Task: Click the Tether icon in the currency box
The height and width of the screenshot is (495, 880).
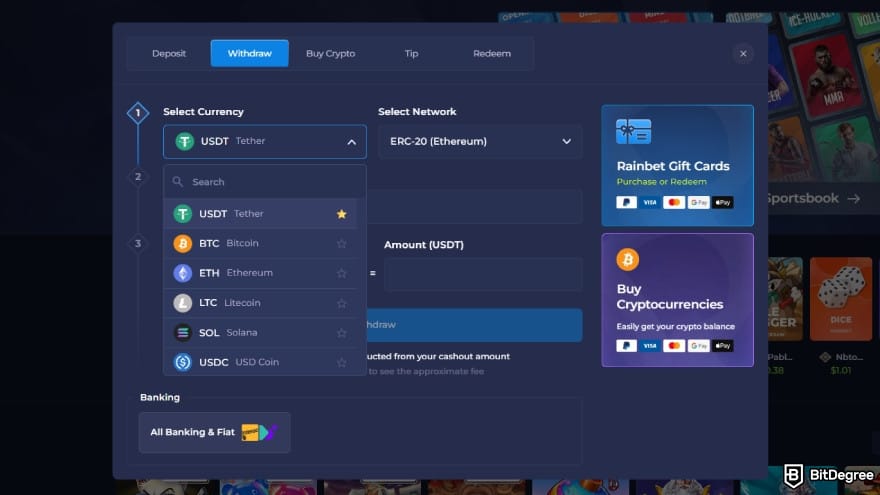Action: pyautogui.click(x=185, y=141)
